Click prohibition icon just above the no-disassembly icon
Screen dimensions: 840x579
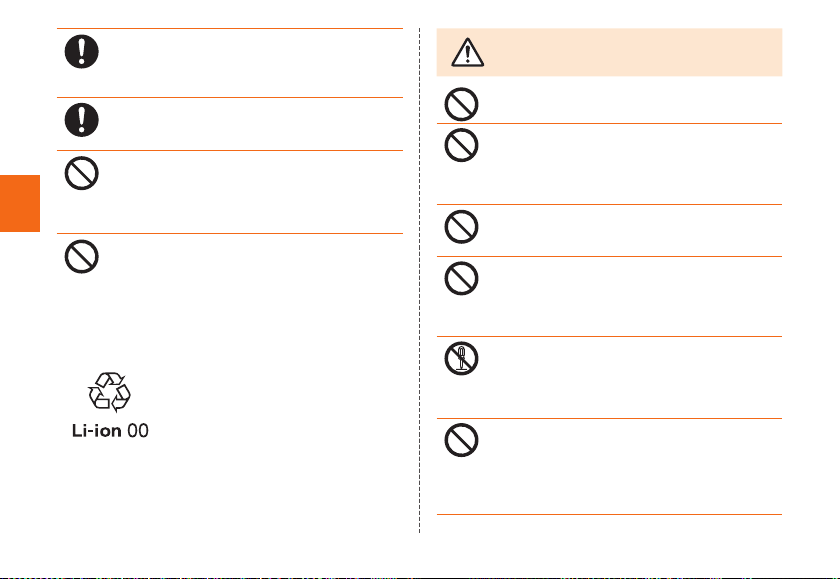(x=461, y=278)
